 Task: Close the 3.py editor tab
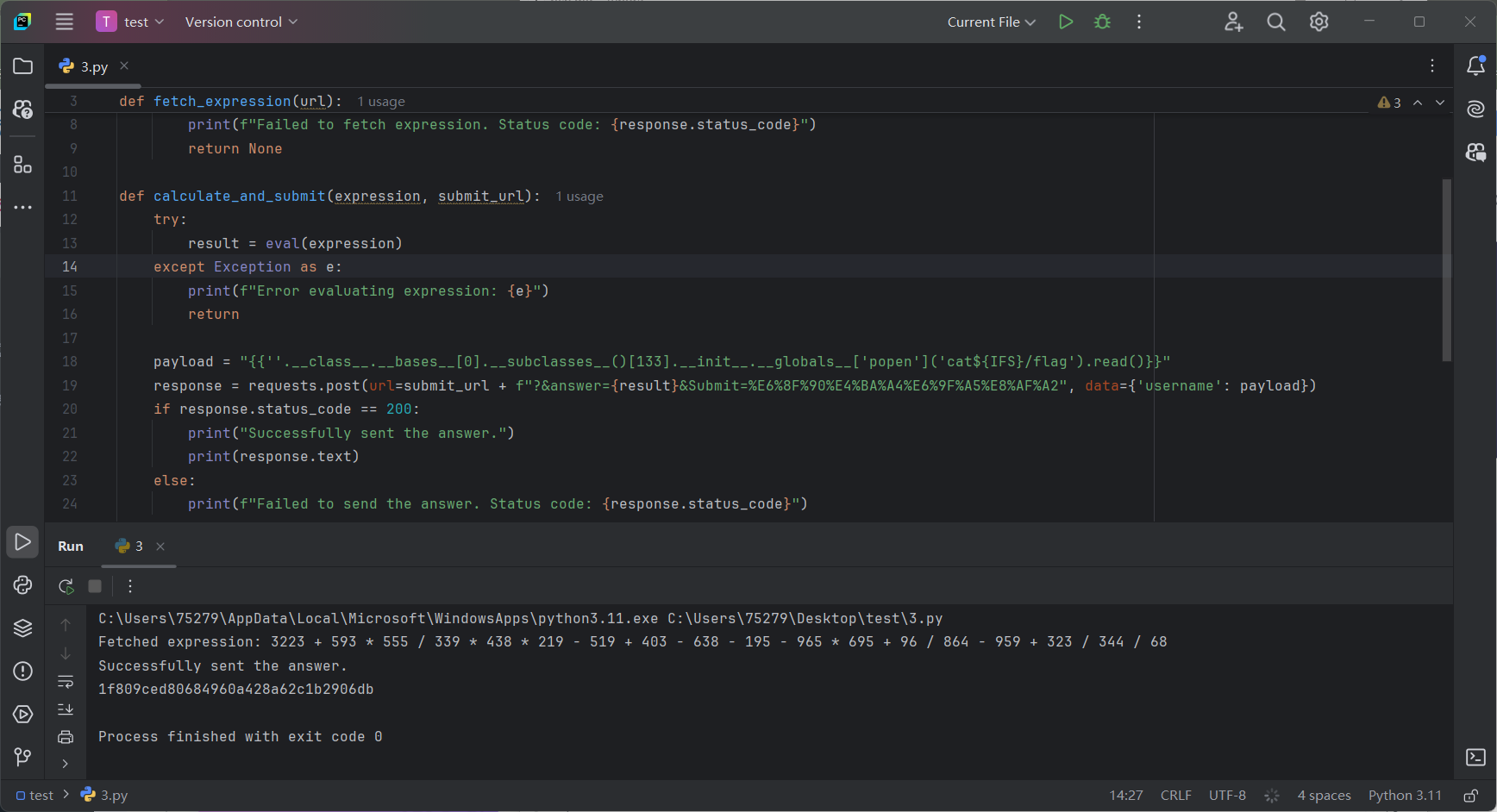124,66
